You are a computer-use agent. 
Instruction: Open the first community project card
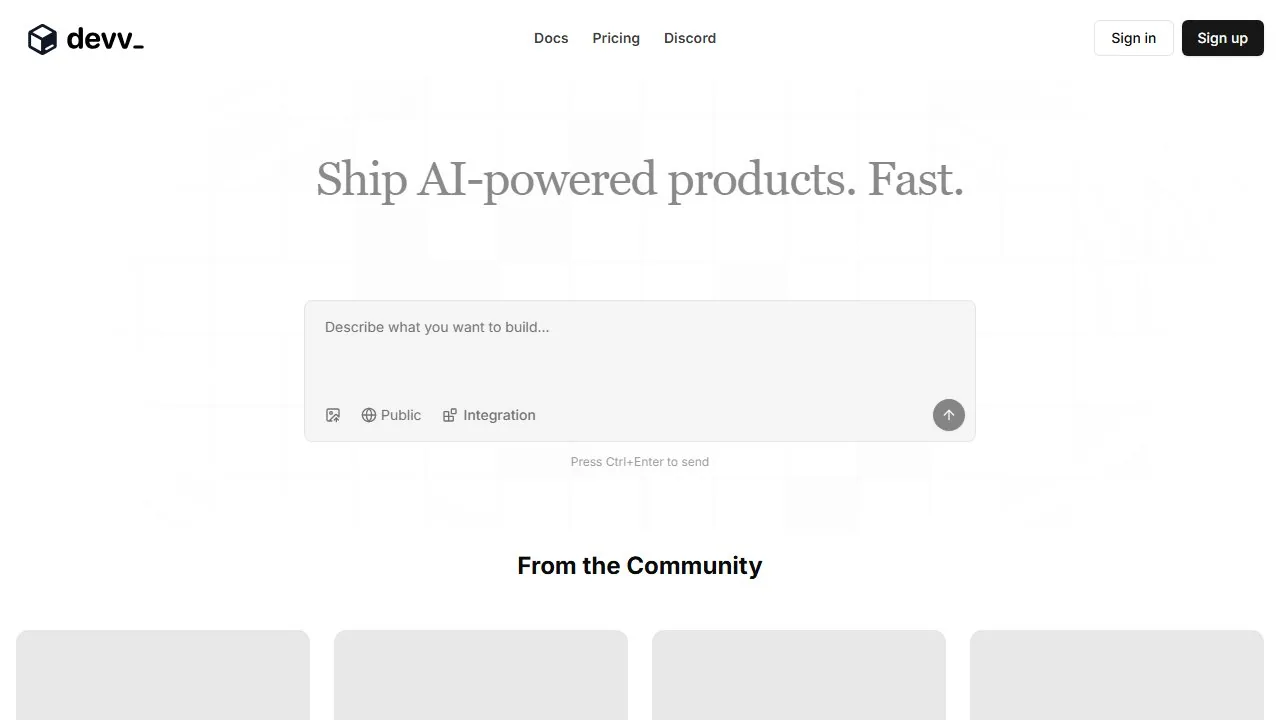[163, 675]
